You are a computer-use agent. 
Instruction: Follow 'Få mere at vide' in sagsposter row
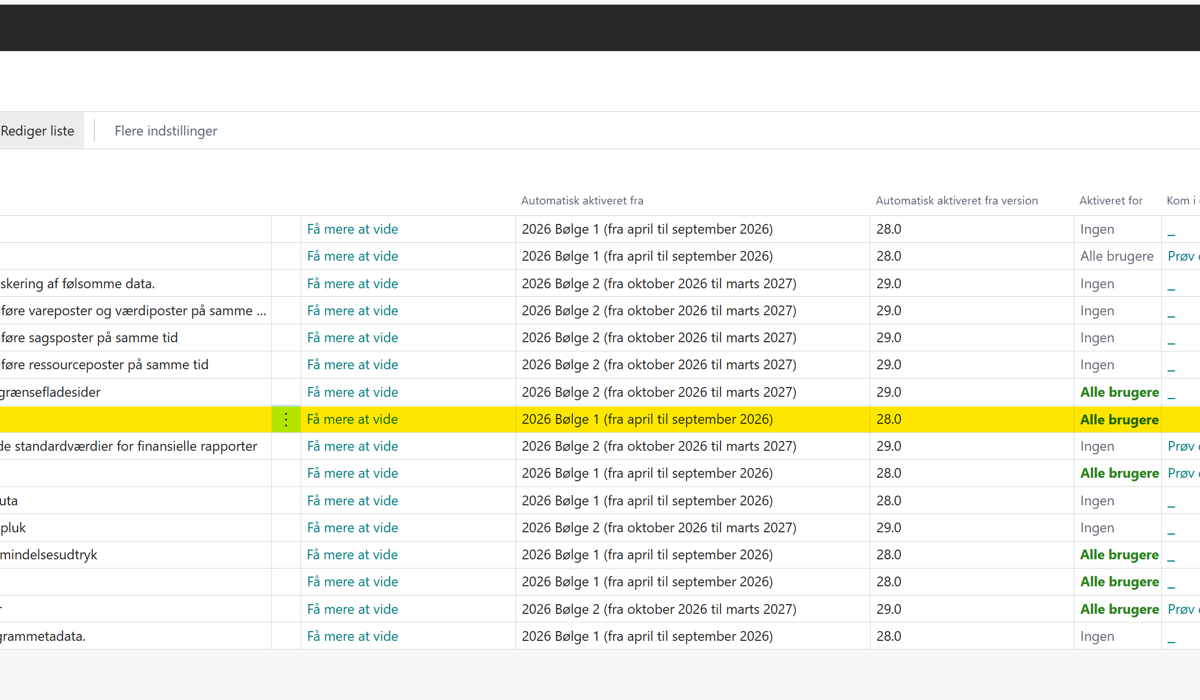point(352,338)
